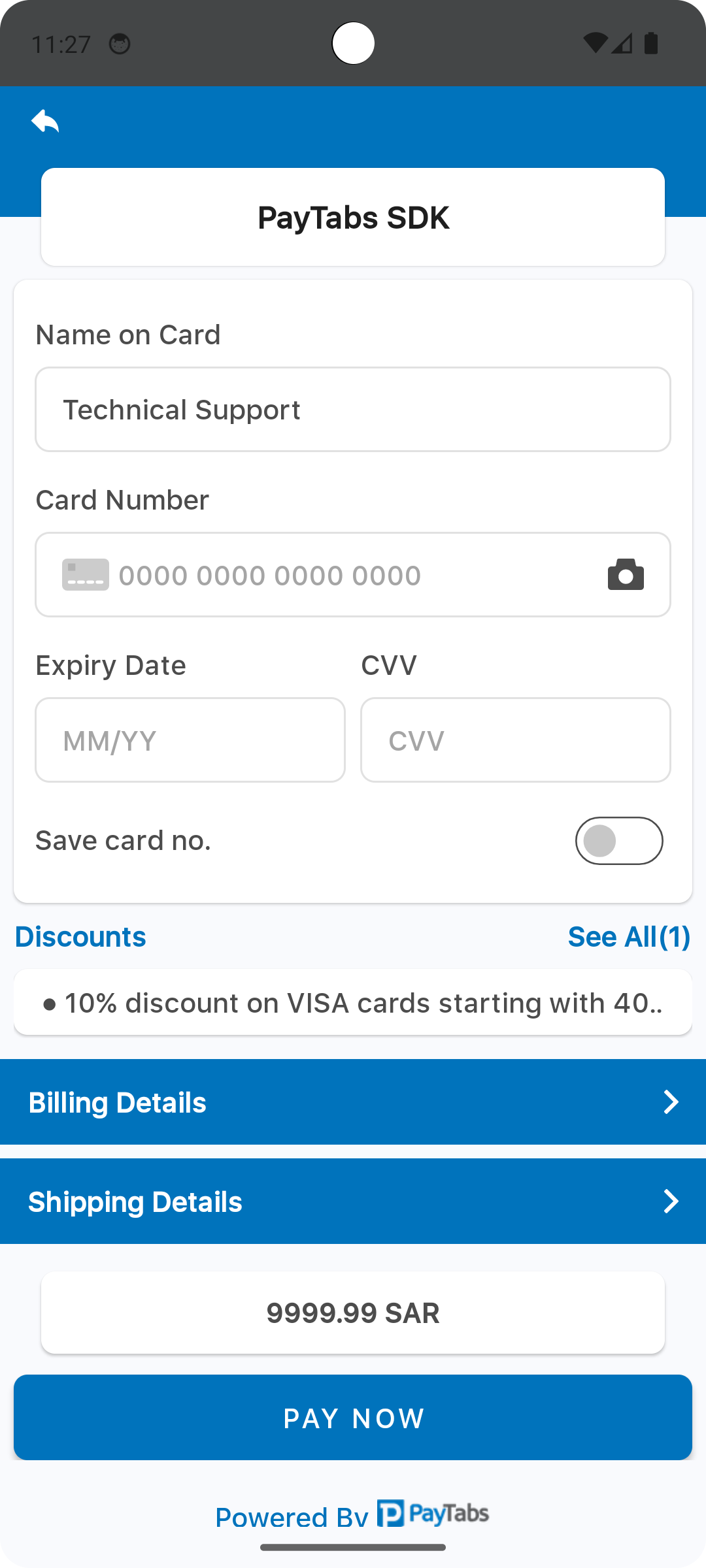Toggle the Save card no. switch
Viewport: 706px width, 1568px height.
618,840
